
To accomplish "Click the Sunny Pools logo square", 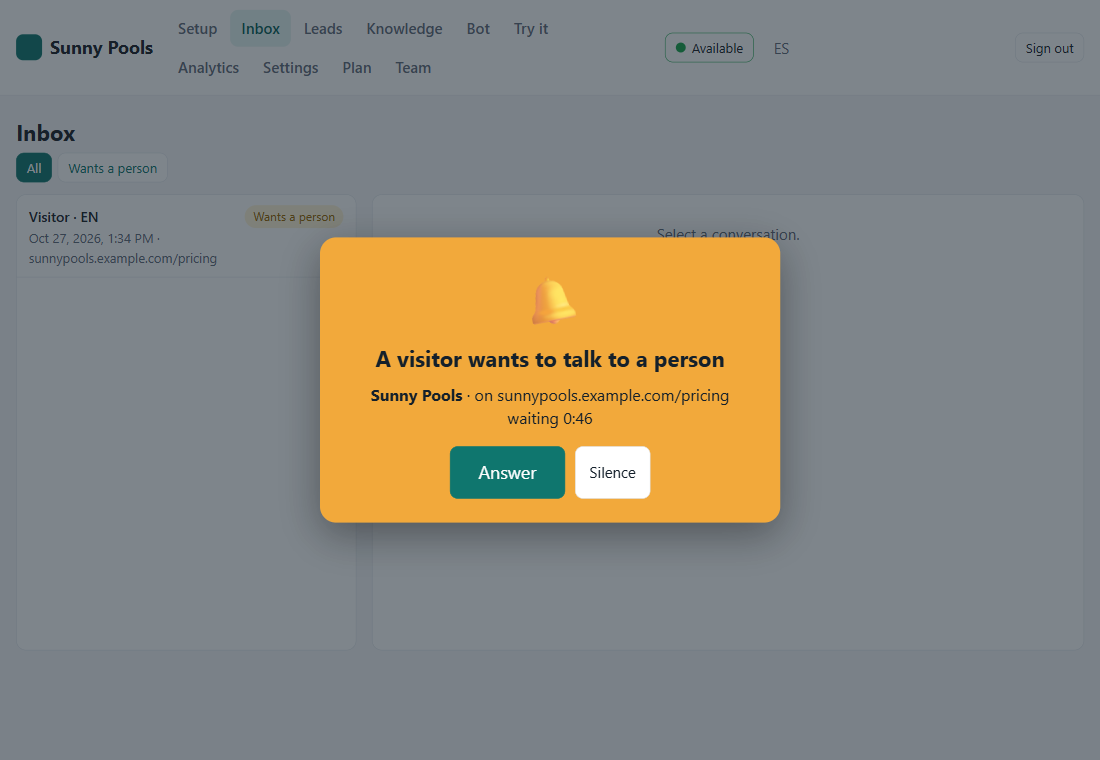I will tap(29, 48).
